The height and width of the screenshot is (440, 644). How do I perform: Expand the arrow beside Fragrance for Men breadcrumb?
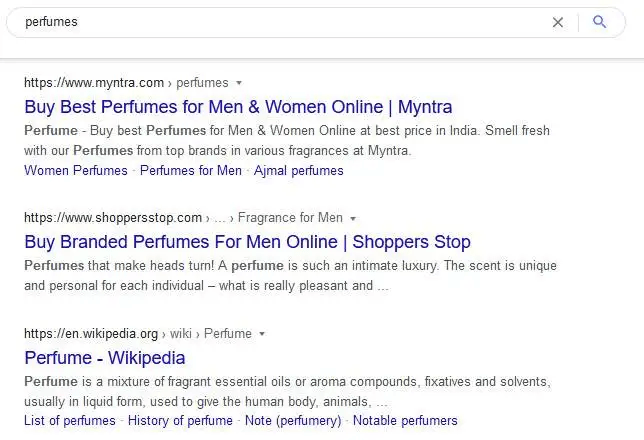pyautogui.click(x=353, y=218)
